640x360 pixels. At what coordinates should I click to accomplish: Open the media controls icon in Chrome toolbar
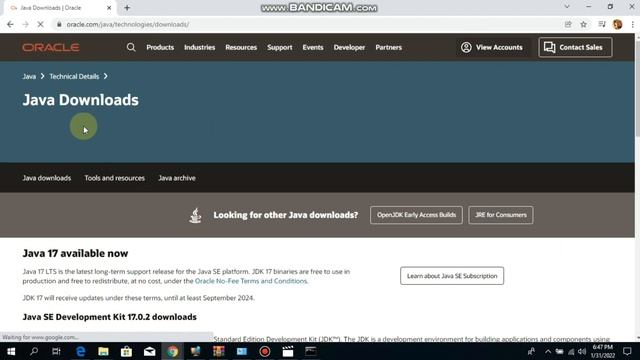coord(602,24)
